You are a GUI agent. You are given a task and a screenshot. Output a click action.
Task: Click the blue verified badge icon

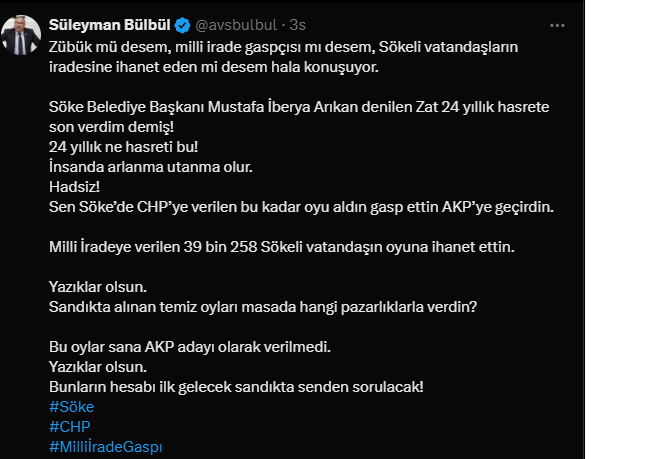(182, 25)
